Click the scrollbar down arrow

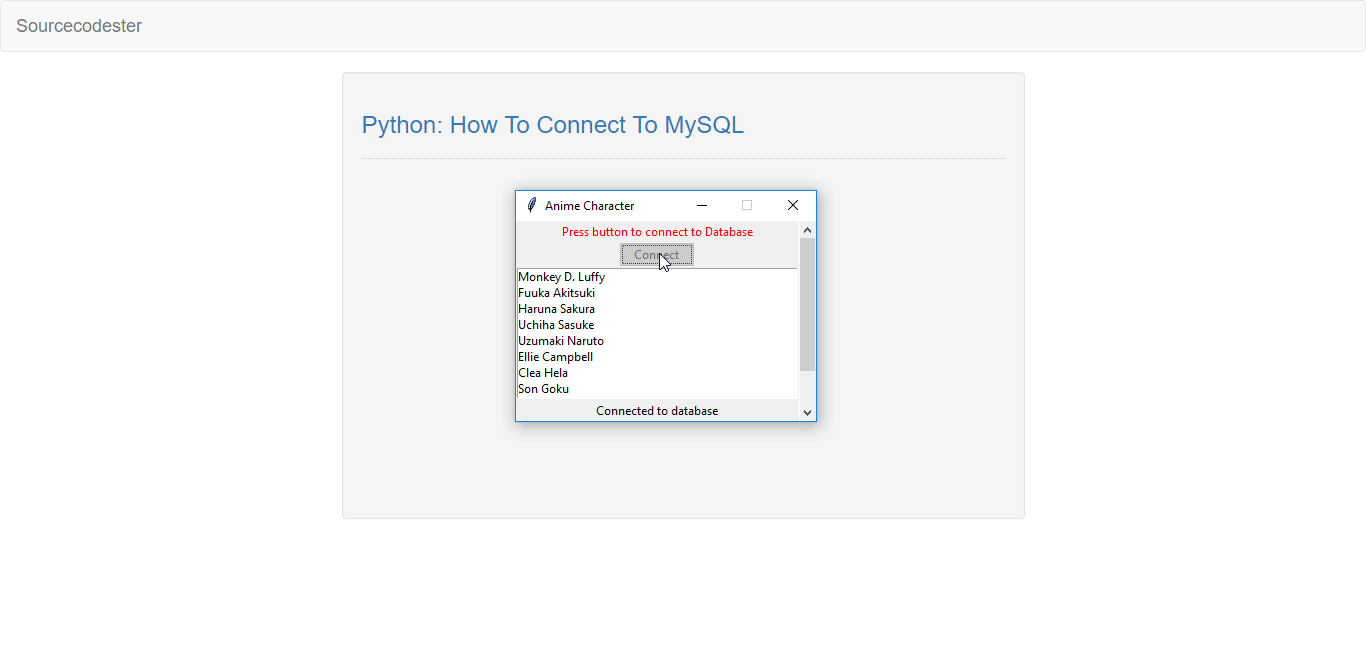tap(808, 412)
